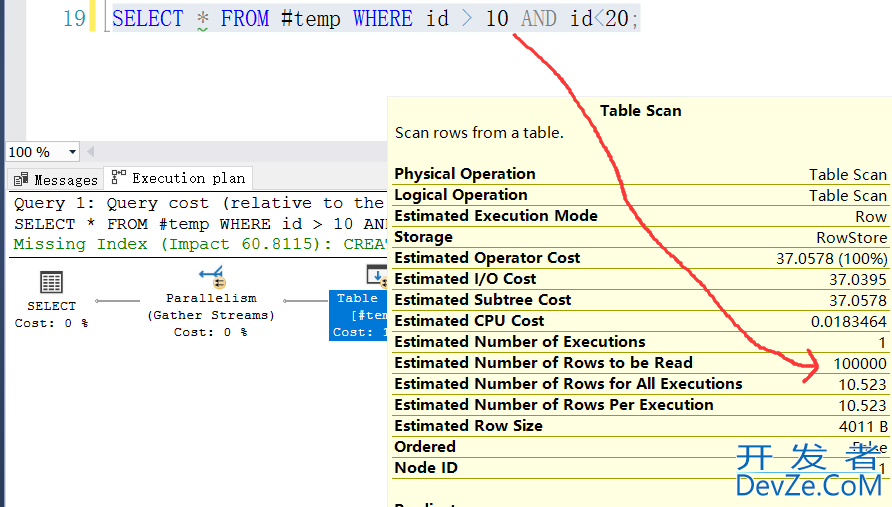Click the Estimated Number of Rows for All Executions label
Image resolution: width=892 pixels, height=507 pixels.
point(568,384)
